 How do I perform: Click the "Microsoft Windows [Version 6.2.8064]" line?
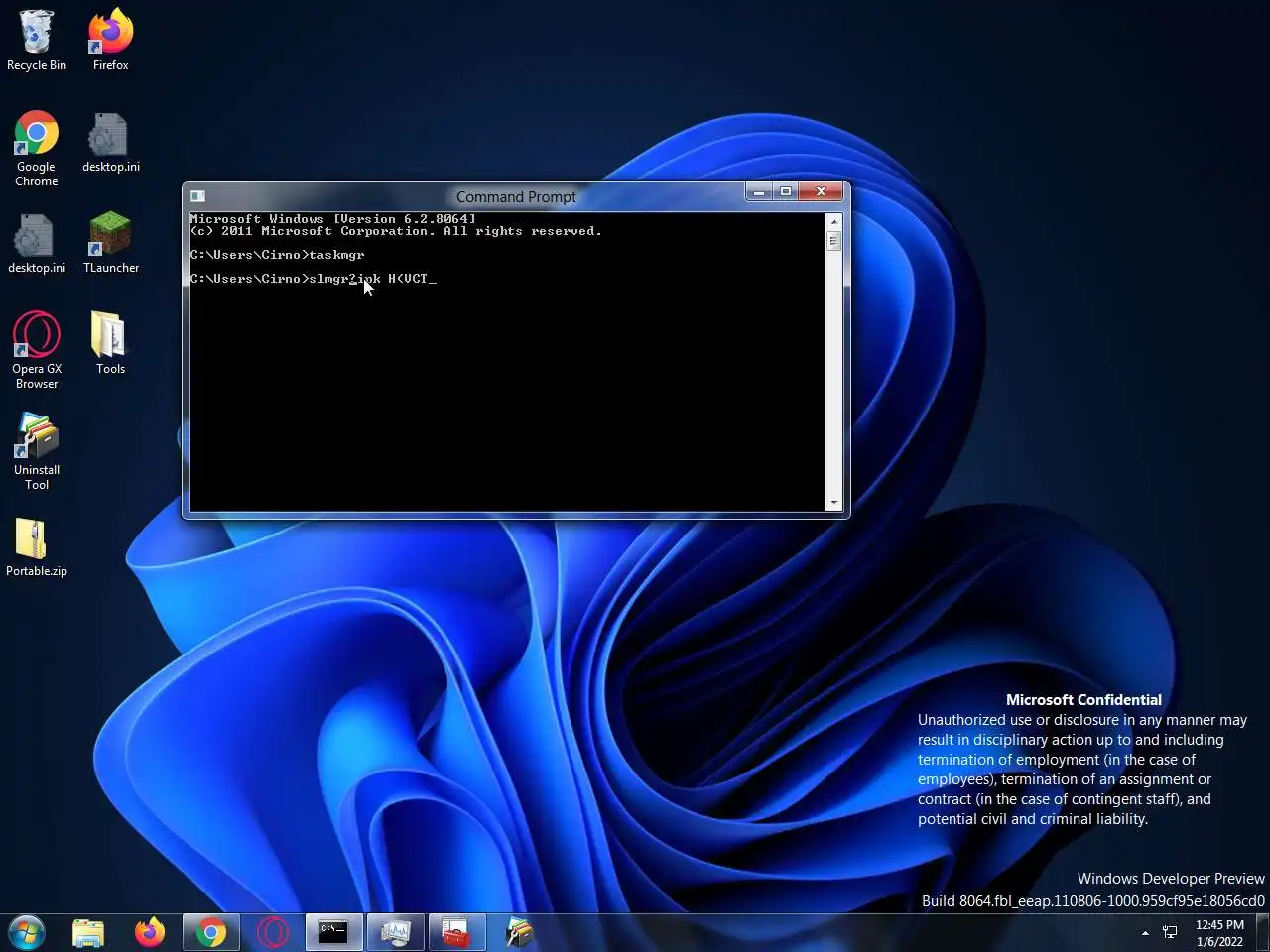[x=333, y=219]
